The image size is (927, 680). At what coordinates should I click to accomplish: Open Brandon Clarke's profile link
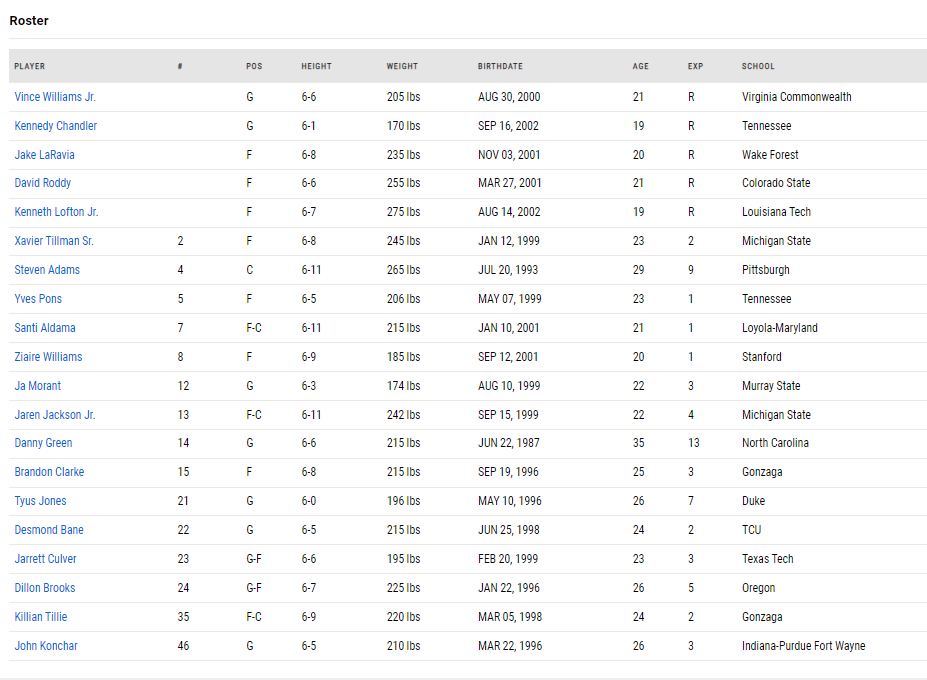pos(49,472)
